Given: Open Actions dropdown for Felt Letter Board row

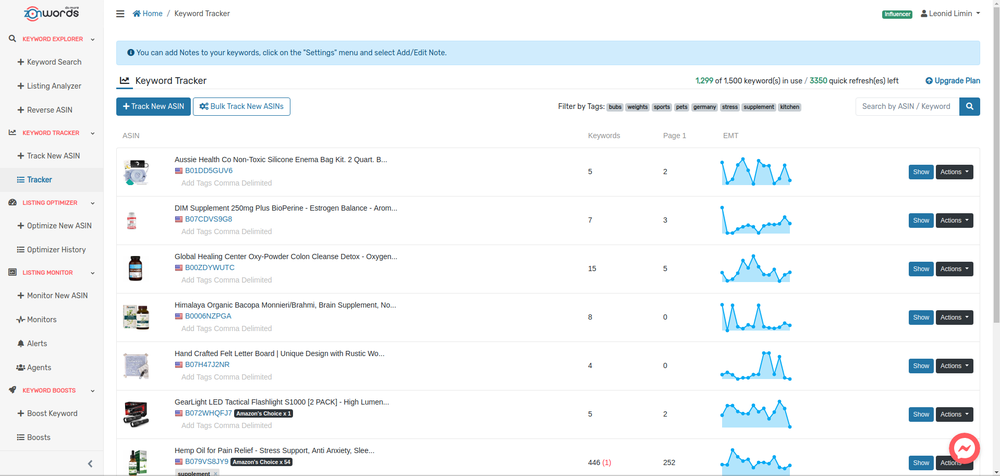Looking at the screenshot, I should [x=954, y=366].
